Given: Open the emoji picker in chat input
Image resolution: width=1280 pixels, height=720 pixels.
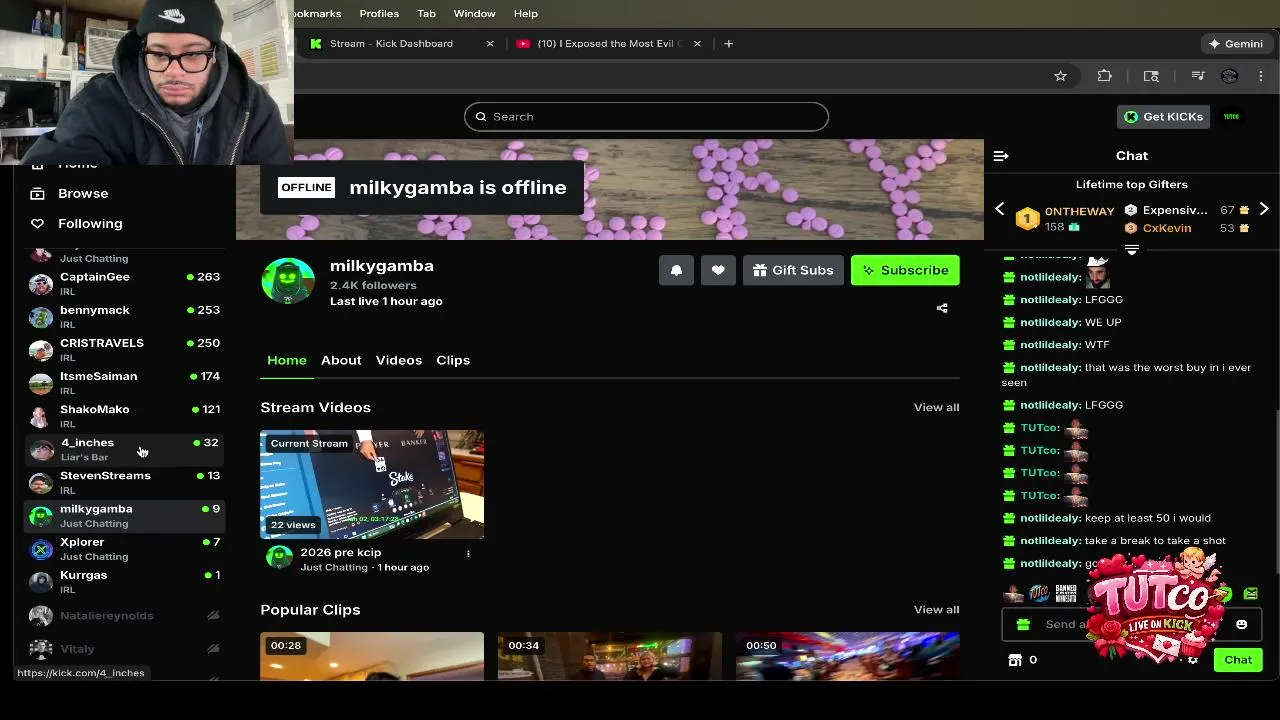Looking at the screenshot, I should (1241, 625).
